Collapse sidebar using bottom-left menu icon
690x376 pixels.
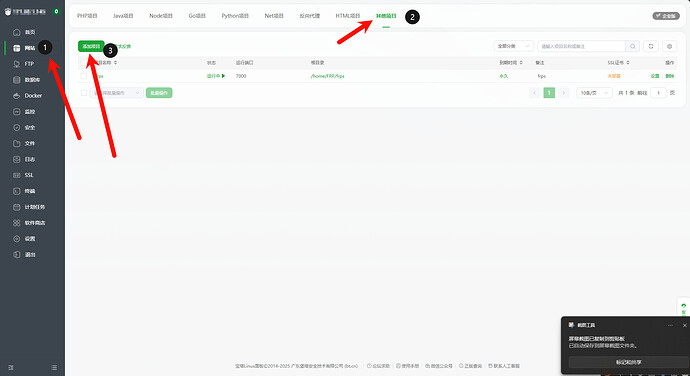coord(11,367)
